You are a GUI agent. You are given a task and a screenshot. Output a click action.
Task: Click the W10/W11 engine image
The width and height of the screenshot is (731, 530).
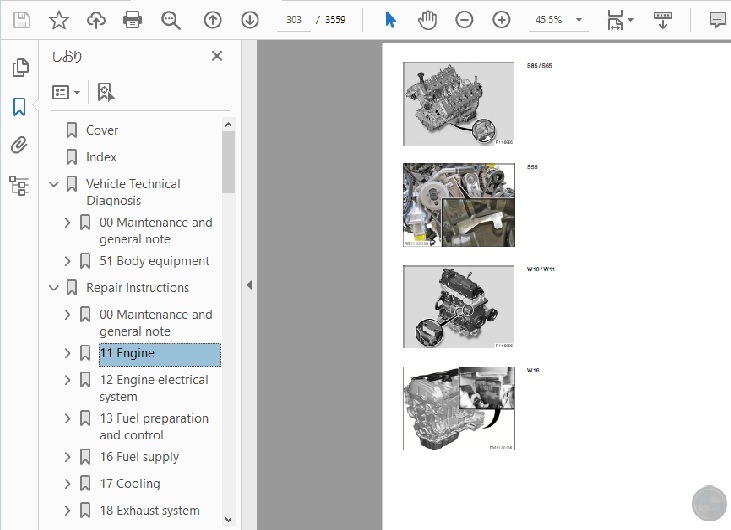pyautogui.click(x=458, y=307)
